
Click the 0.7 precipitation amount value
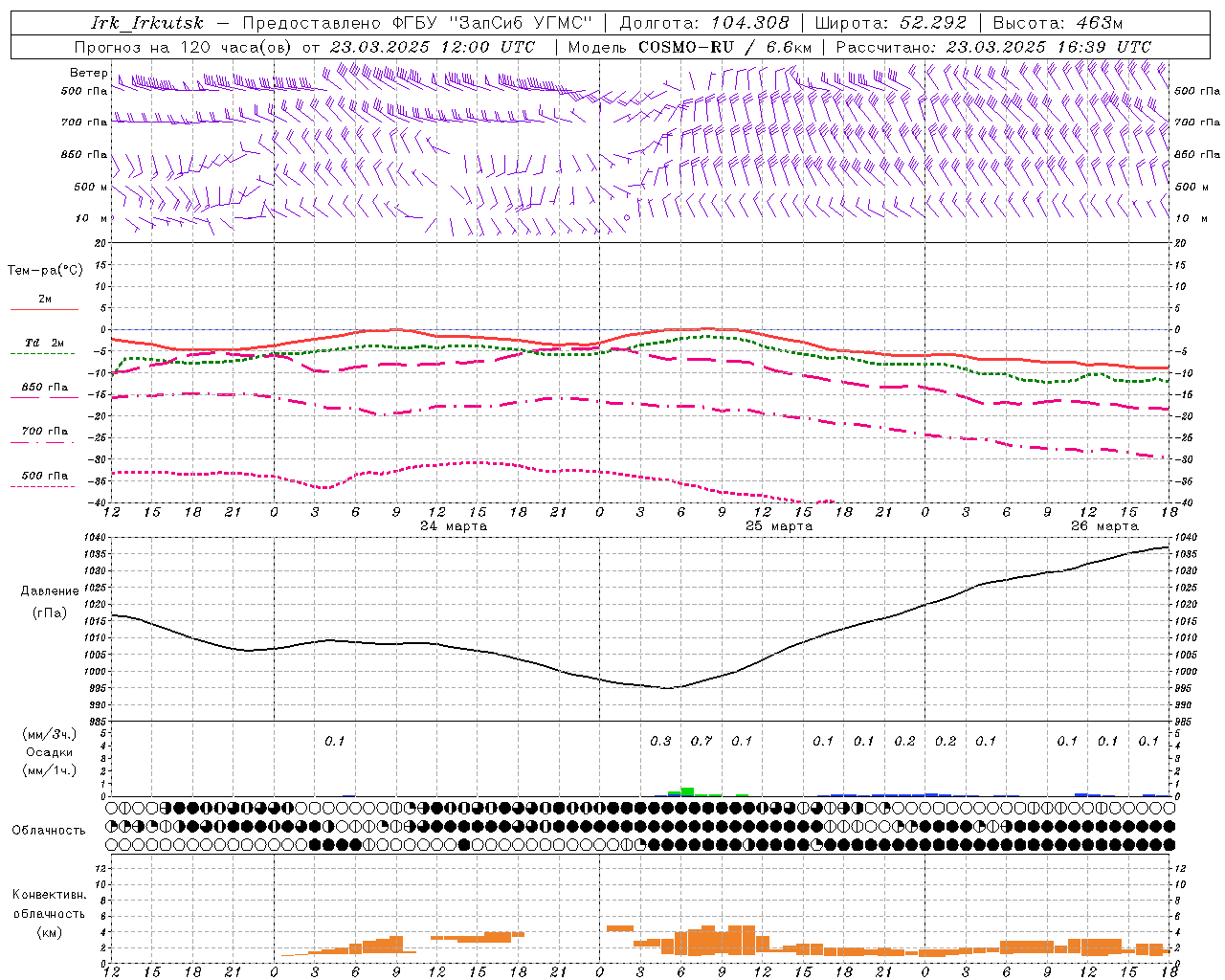point(702,742)
